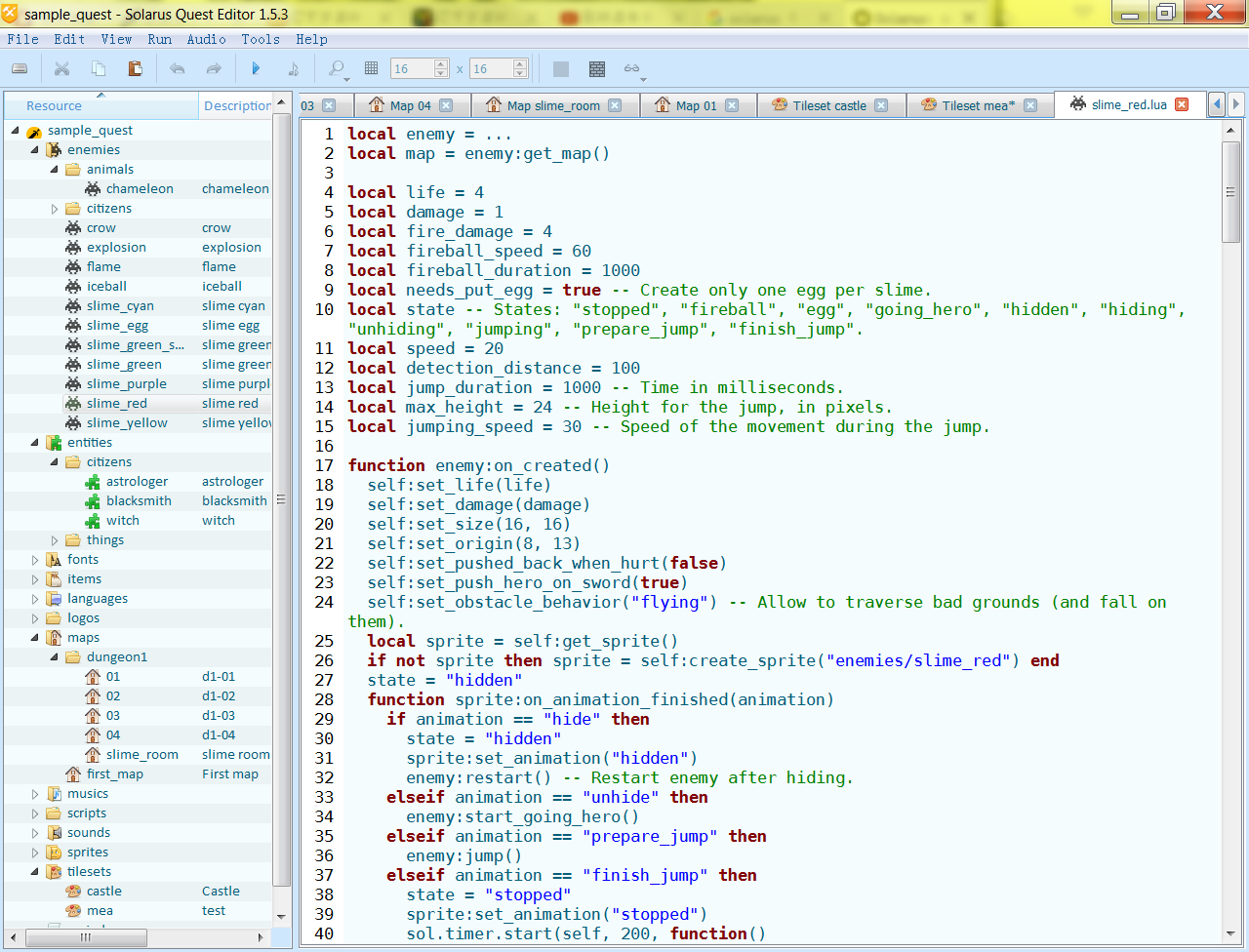Run the quest with the play button
Screen dimensions: 1249x952
point(256,68)
